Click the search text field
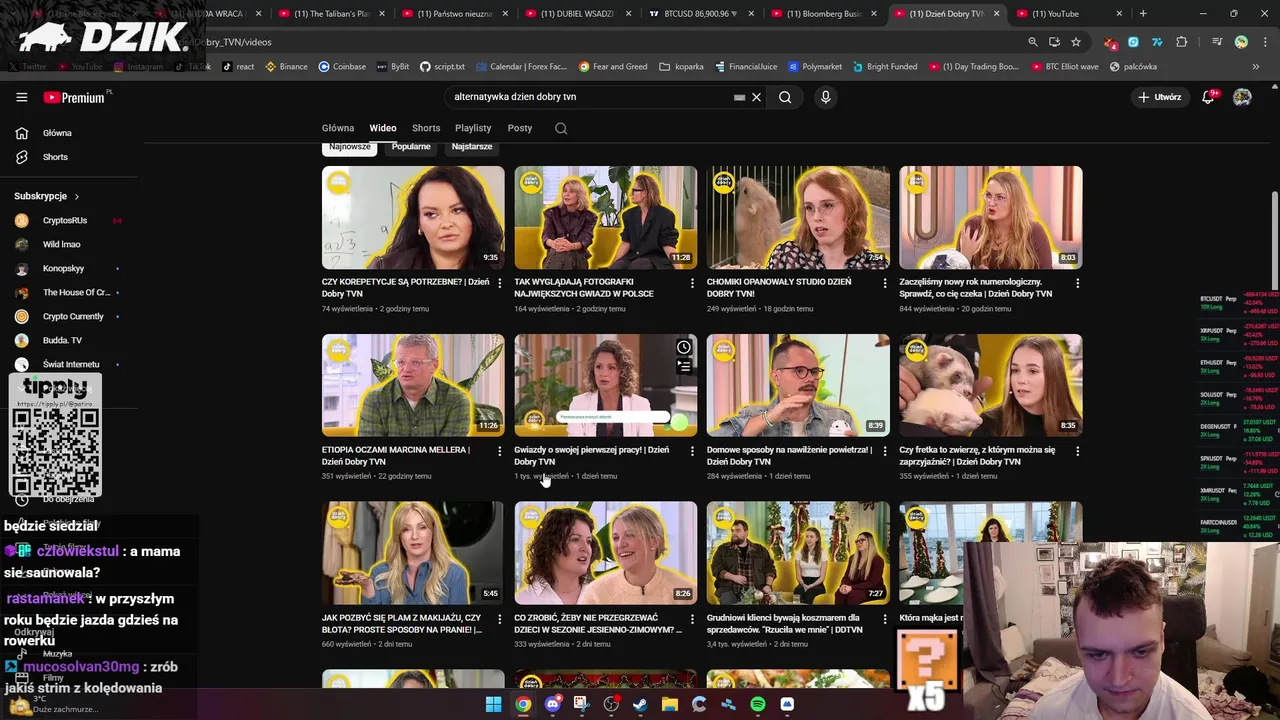 [x=590, y=97]
